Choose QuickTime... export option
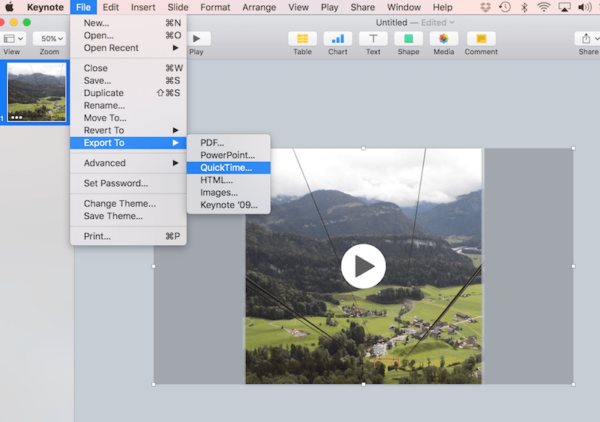The image size is (600, 422). (228, 168)
